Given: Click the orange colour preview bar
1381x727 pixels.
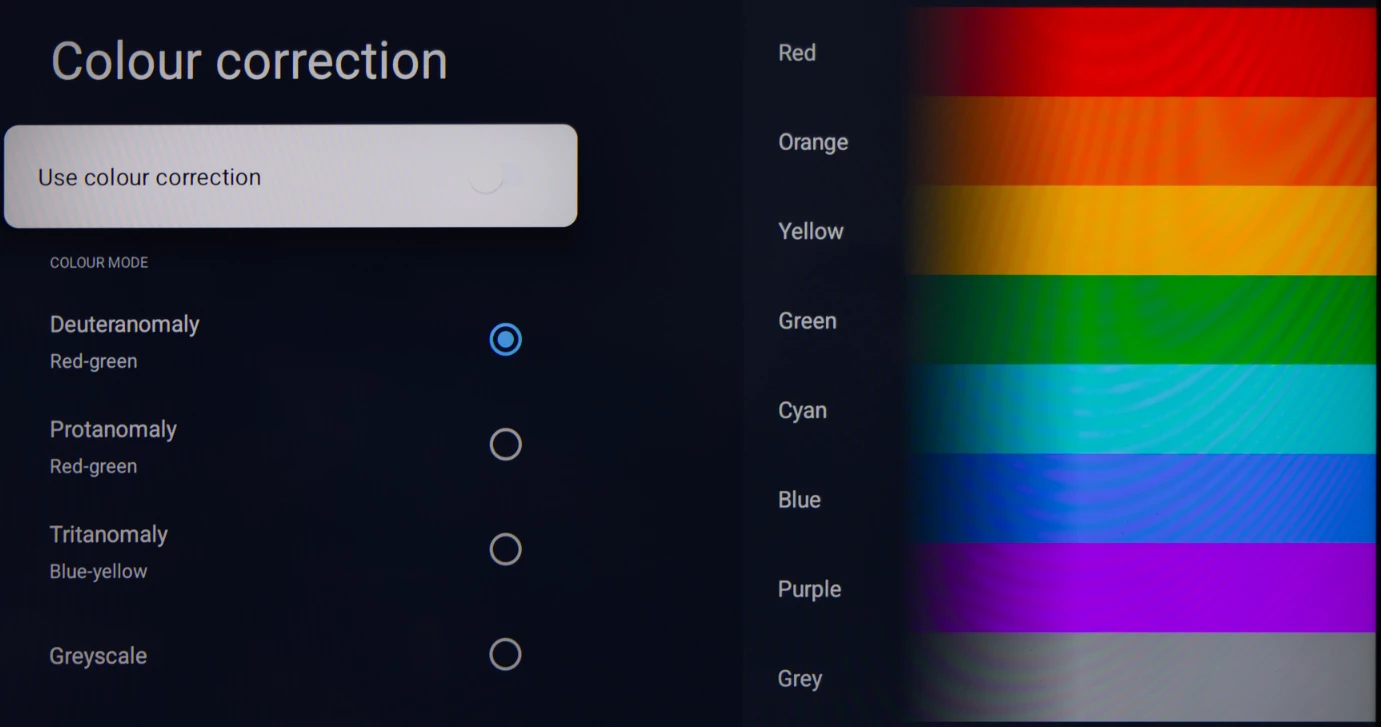Looking at the screenshot, I should (x=1142, y=141).
